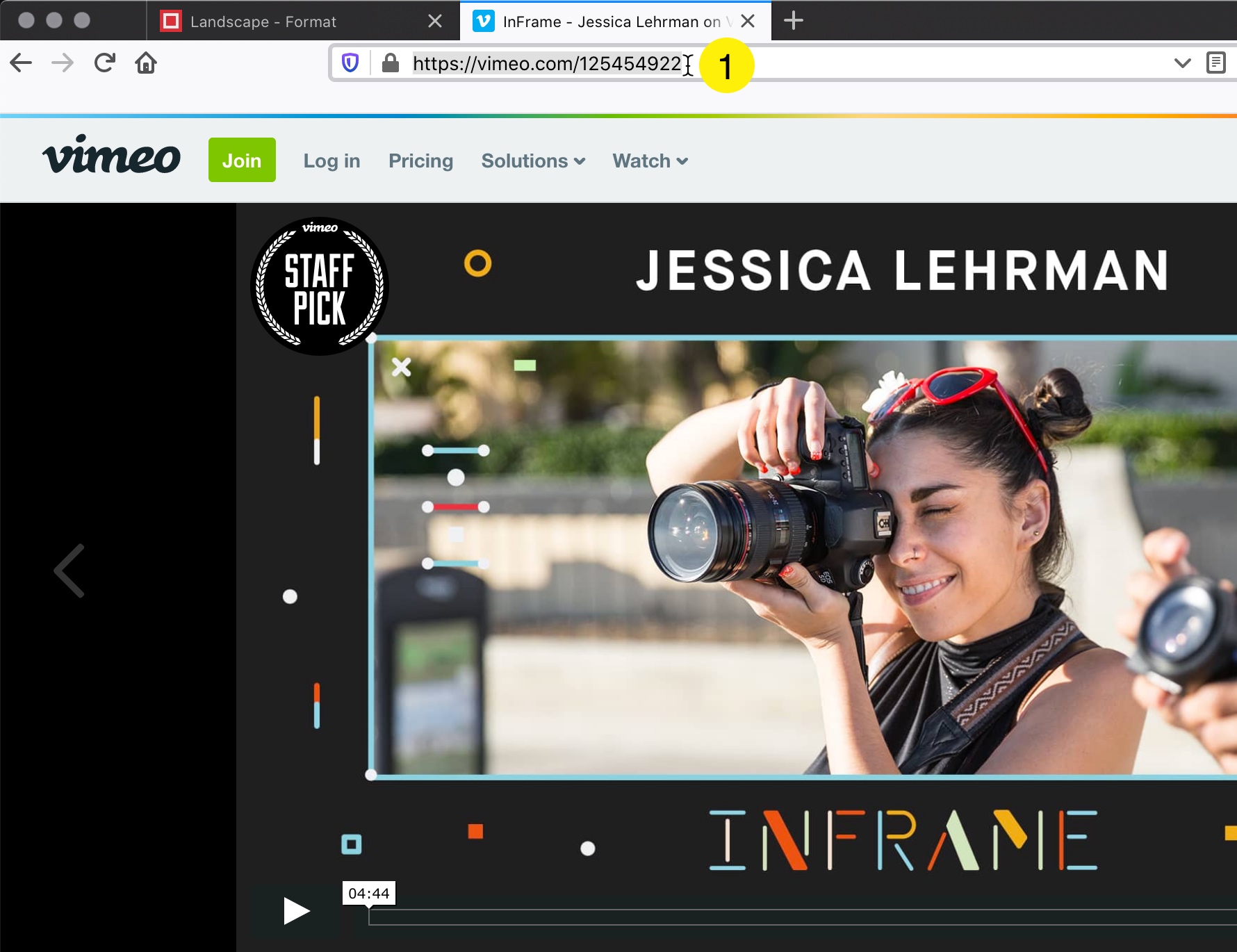Close the InFrame Vimeo tab
1237x952 pixels.
pyautogui.click(x=748, y=22)
